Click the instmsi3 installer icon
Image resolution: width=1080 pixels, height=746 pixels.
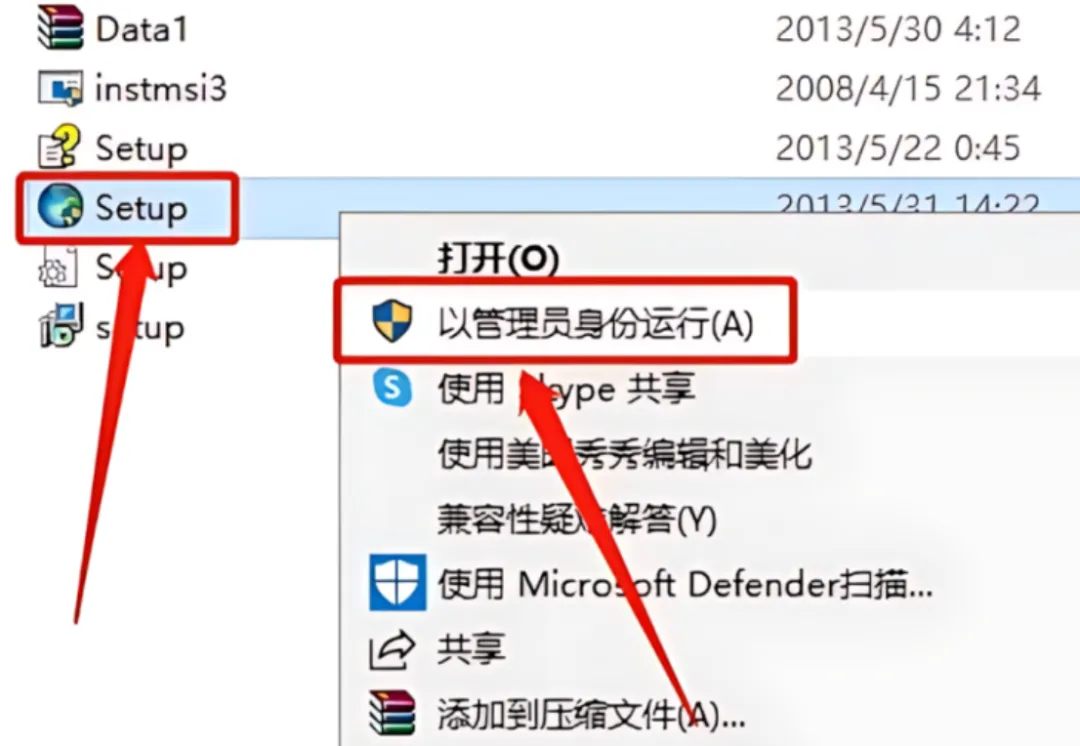(x=60, y=87)
